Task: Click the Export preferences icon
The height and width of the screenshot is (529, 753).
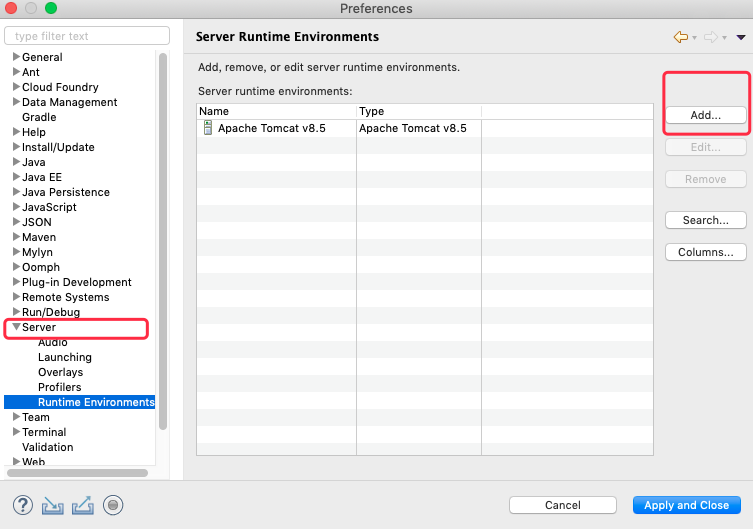Action: (x=83, y=505)
